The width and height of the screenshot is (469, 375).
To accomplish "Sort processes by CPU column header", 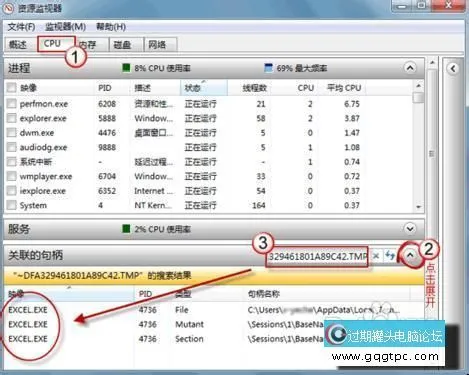I will coord(306,88).
